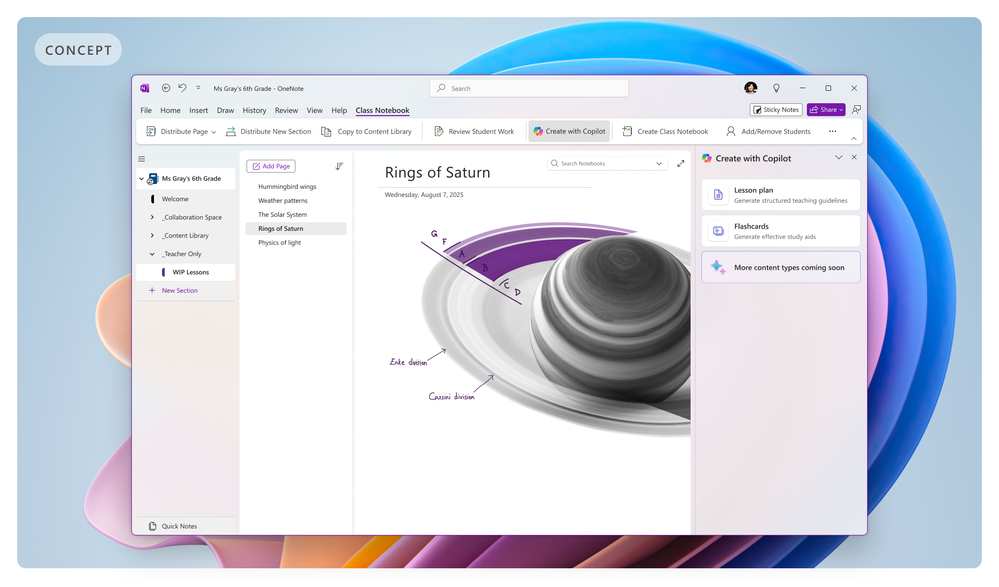Click the feedback person icon beside Share

point(856,110)
